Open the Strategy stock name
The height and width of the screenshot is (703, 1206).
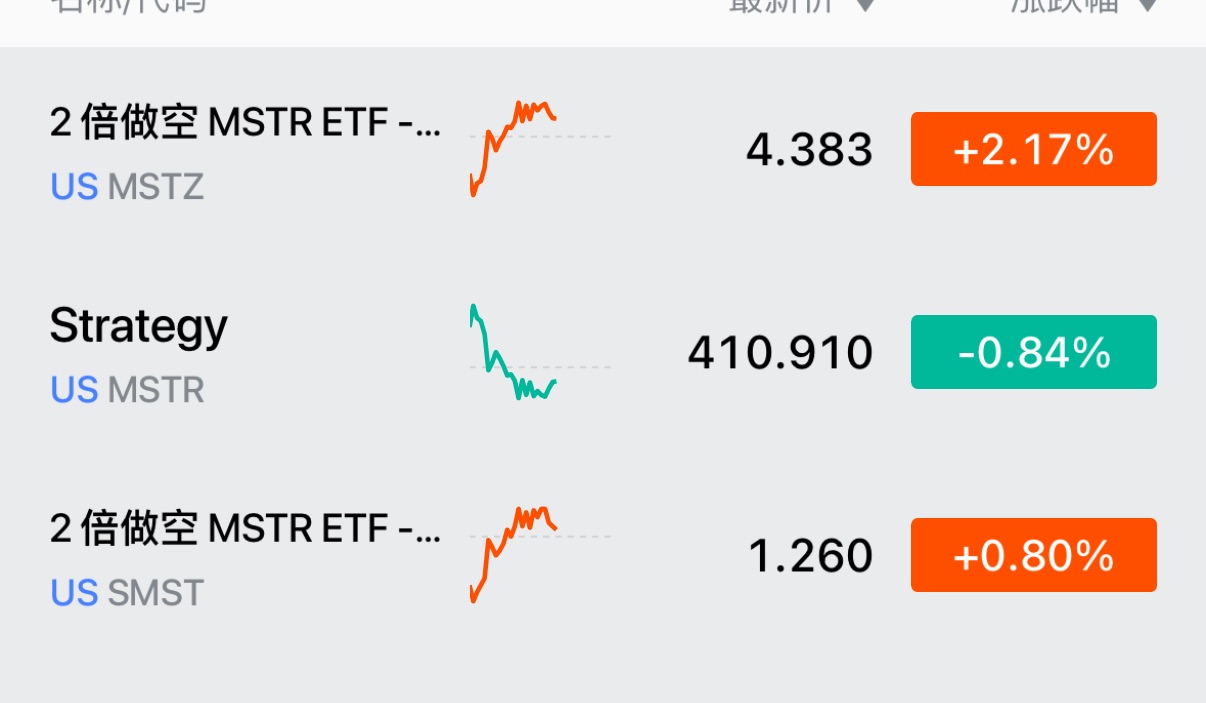click(139, 326)
